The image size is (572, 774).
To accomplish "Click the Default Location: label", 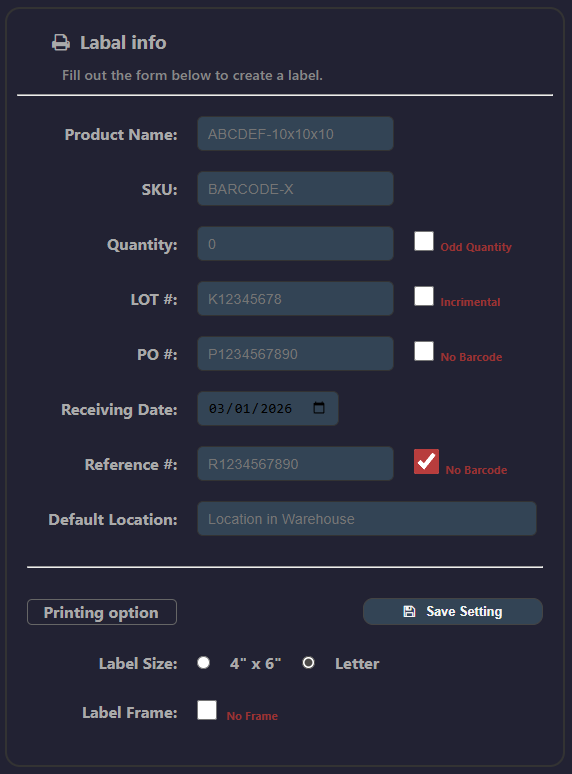I will [113, 519].
